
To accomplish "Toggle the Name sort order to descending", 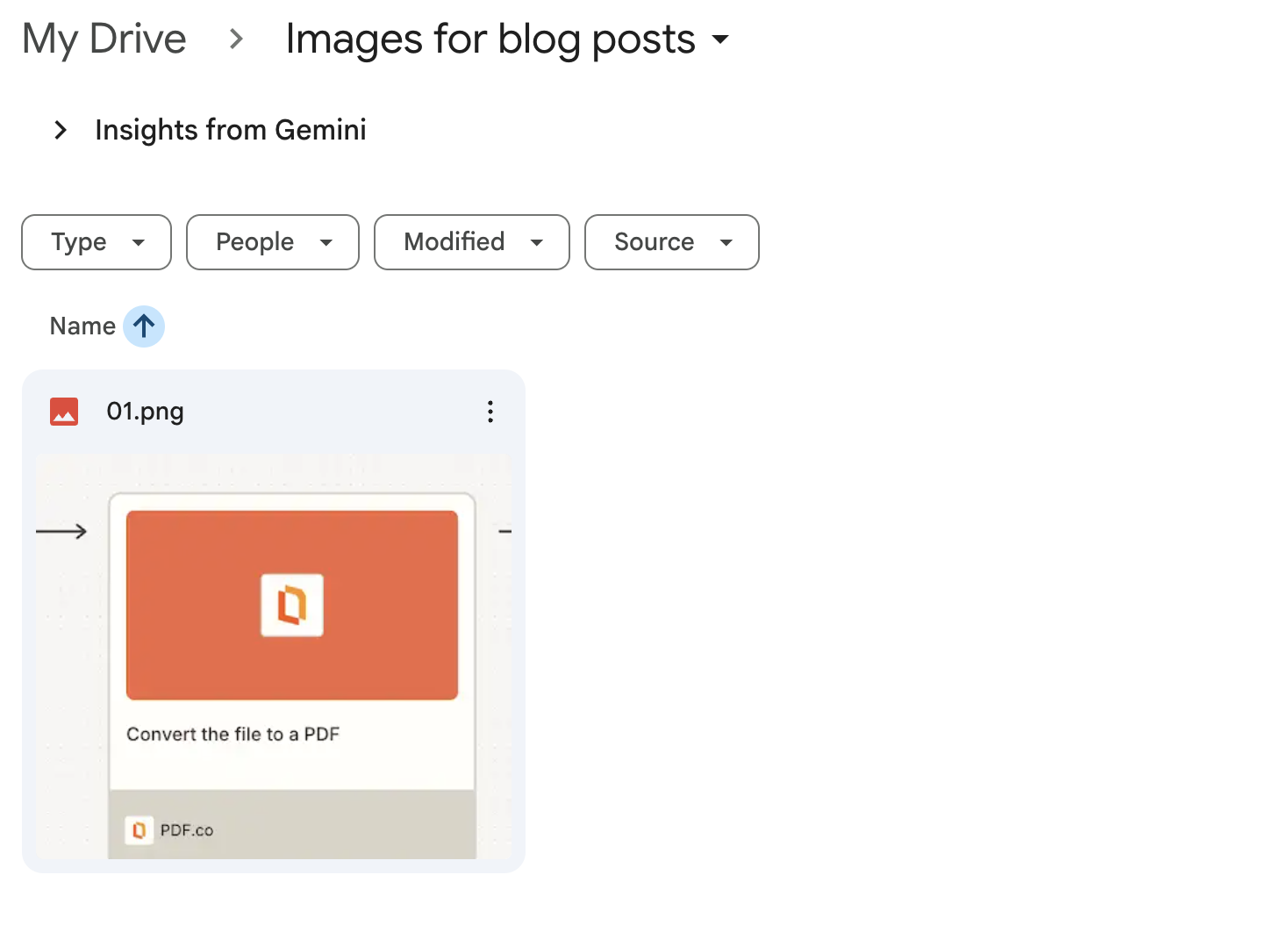I will 144,326.
